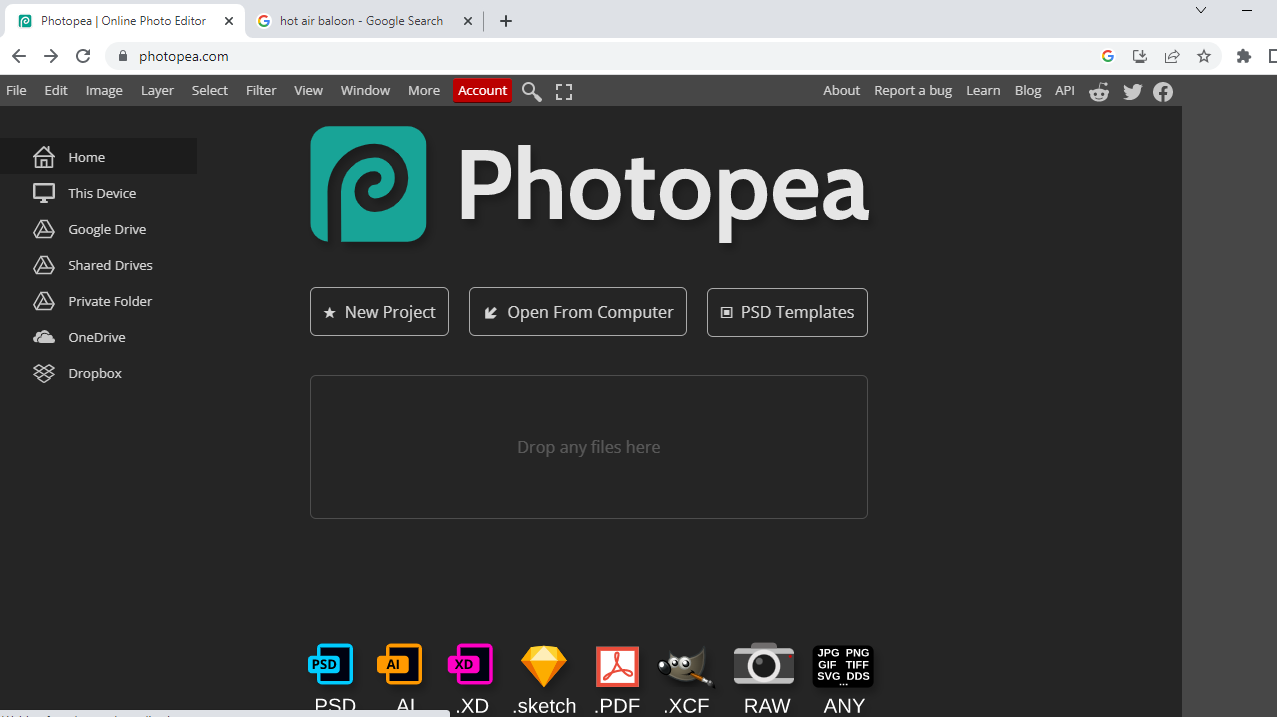
Task: Open Chrome tab search dropdown arrow
Action: [1201, 10]
